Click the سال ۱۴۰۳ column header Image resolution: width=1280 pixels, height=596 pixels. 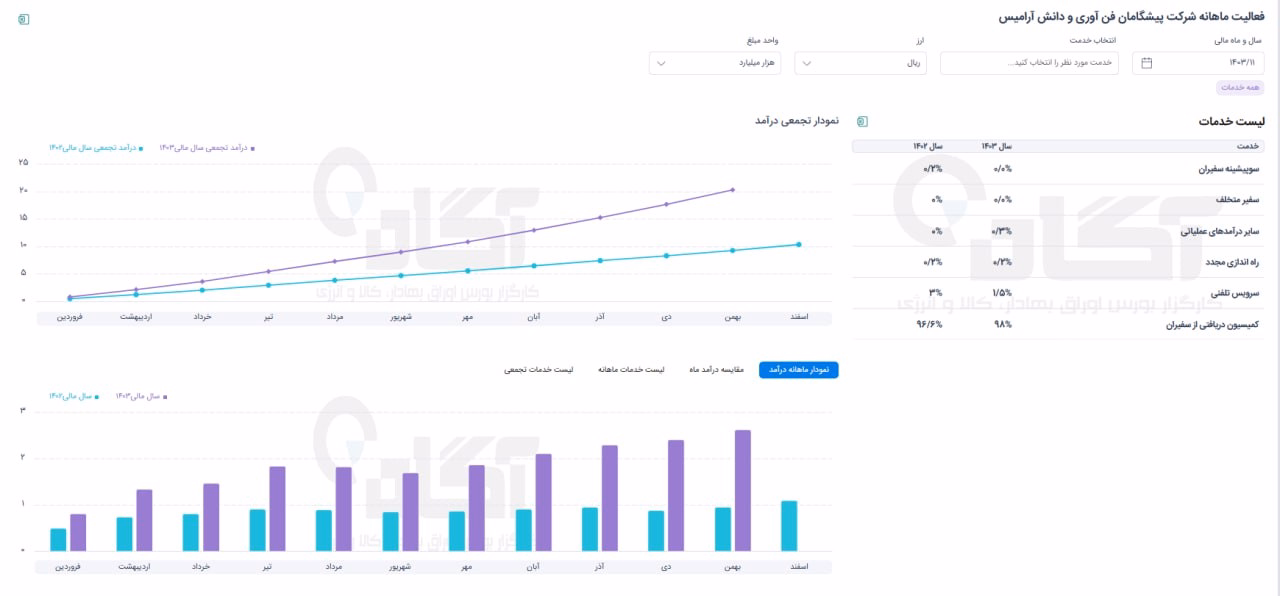pos(996,146)
